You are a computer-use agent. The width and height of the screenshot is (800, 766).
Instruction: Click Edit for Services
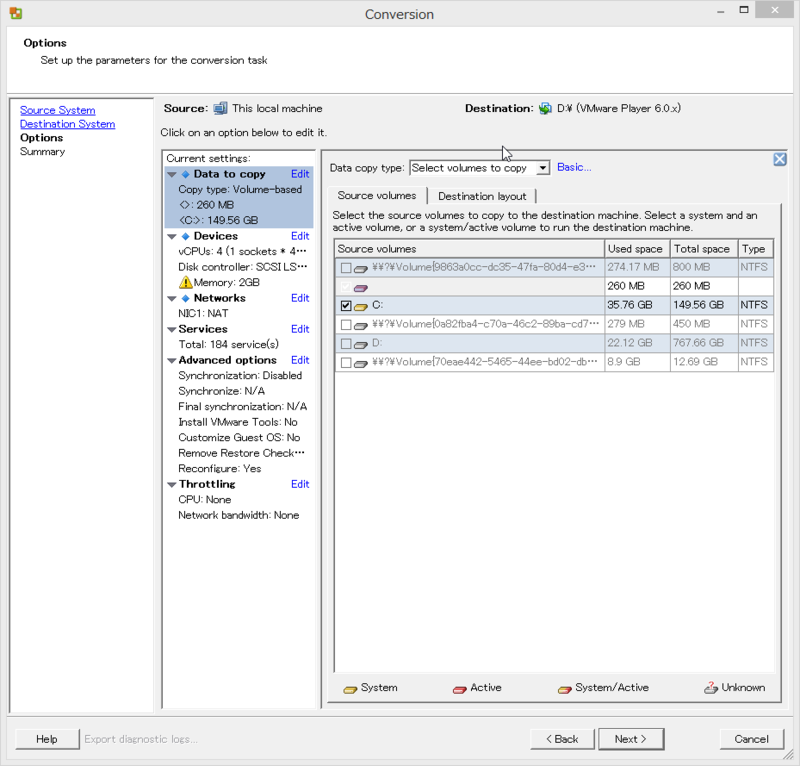[x=300, y=329]
